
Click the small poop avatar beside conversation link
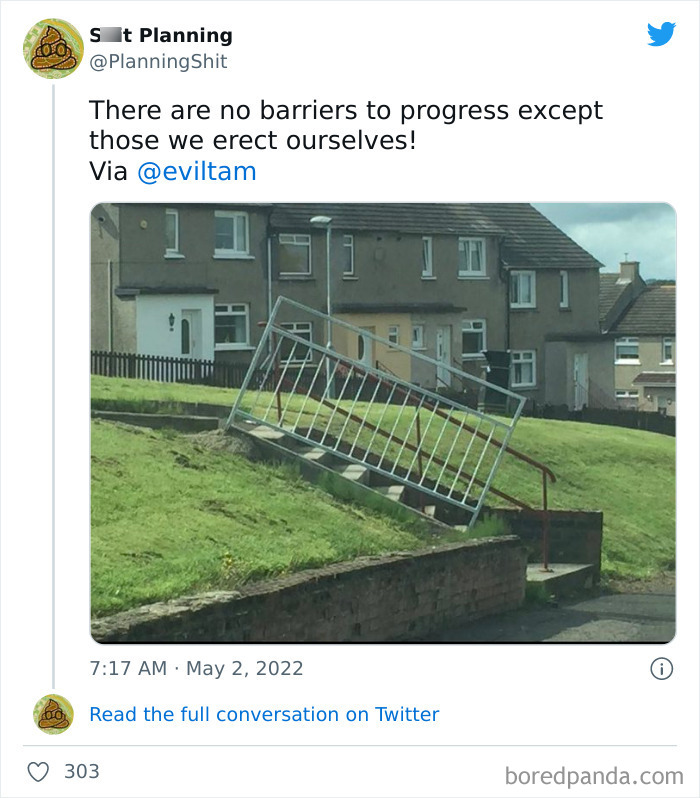click(53, 714)
